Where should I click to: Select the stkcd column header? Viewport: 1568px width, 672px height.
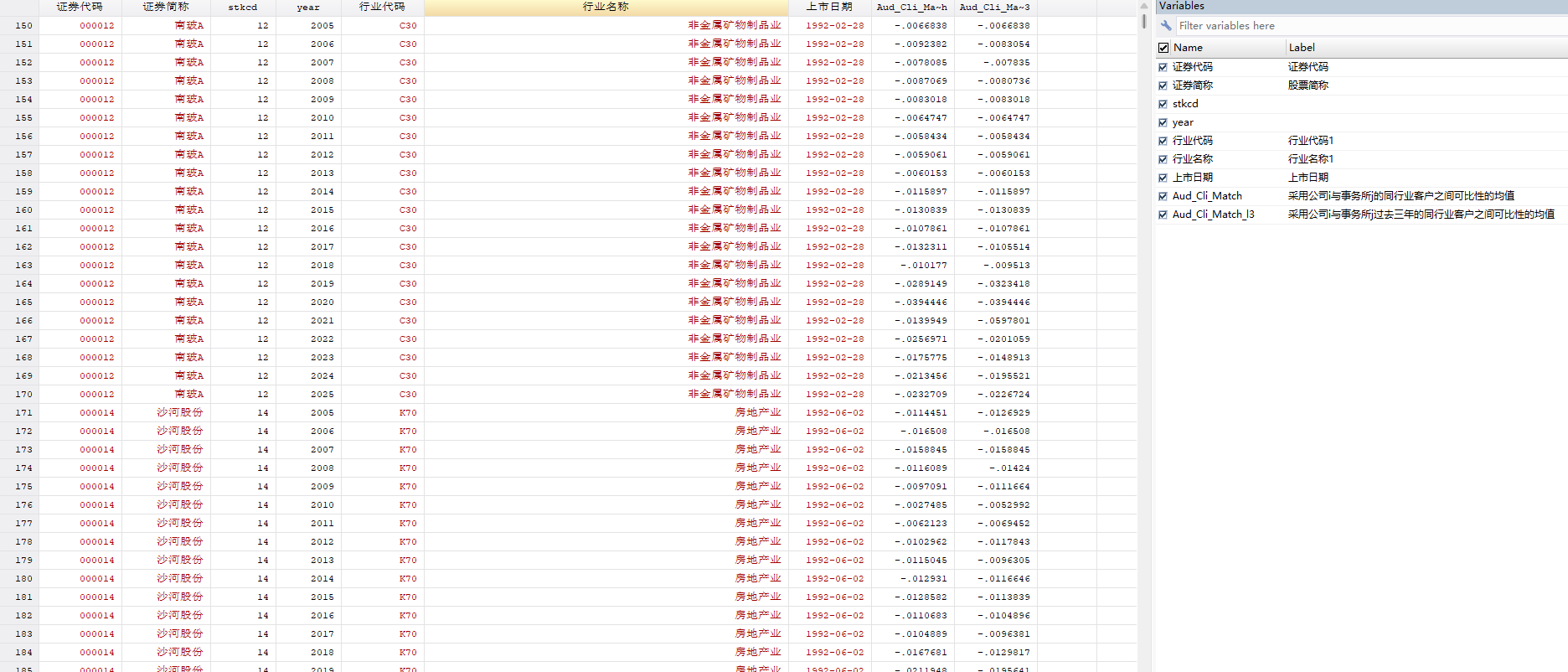click(243, 7)
